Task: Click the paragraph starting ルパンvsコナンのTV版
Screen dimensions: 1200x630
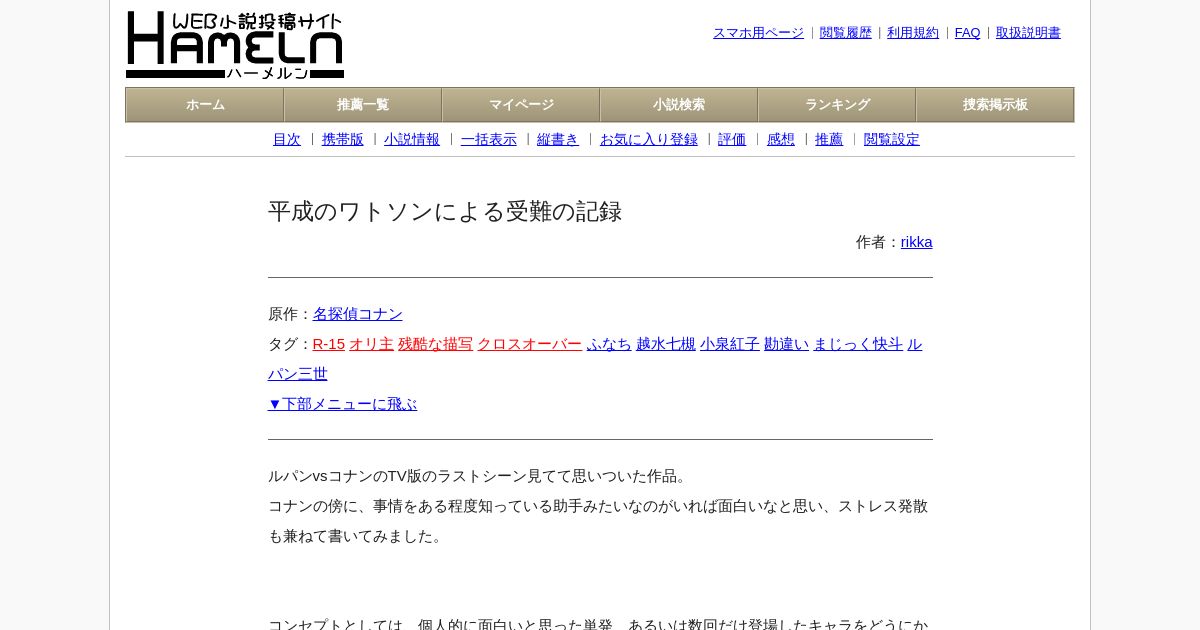Action: [x=480, y=476]
